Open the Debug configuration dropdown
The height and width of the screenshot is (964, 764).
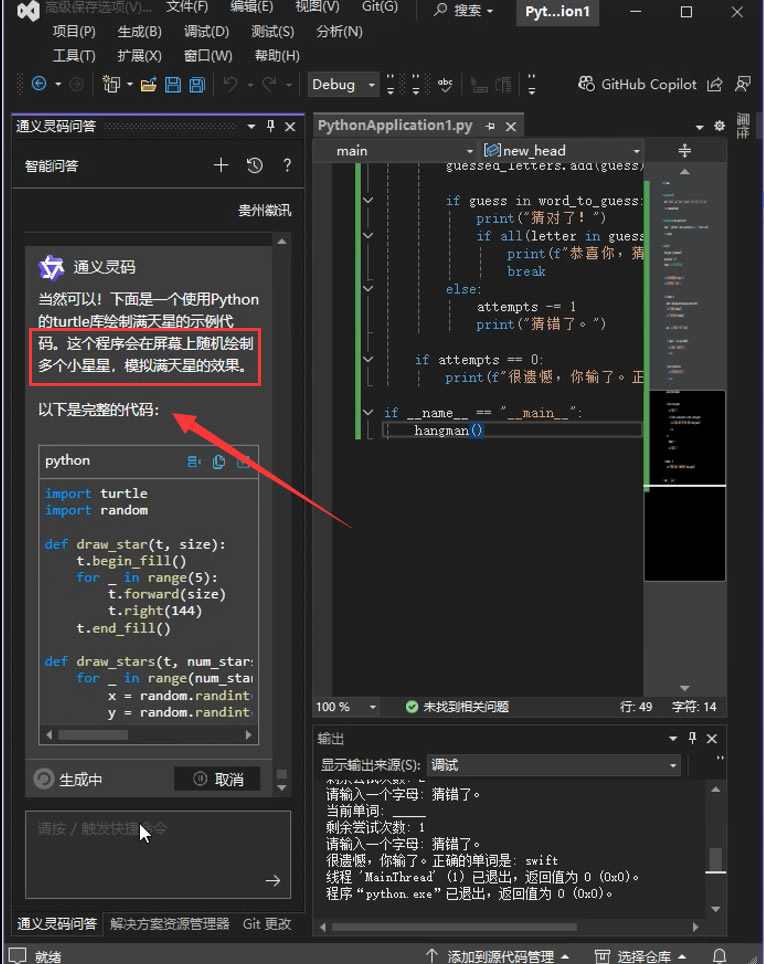[x=343, y=84]
